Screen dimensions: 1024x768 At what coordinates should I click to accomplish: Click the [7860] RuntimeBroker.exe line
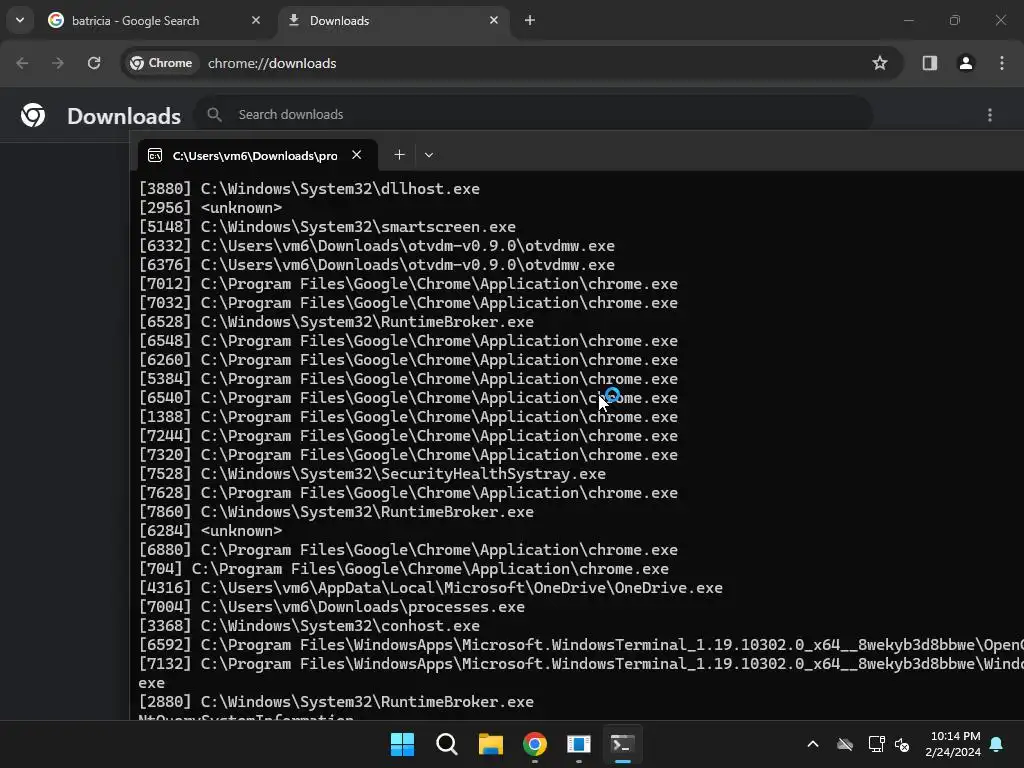pyautogui.click(x=336, y=512)
